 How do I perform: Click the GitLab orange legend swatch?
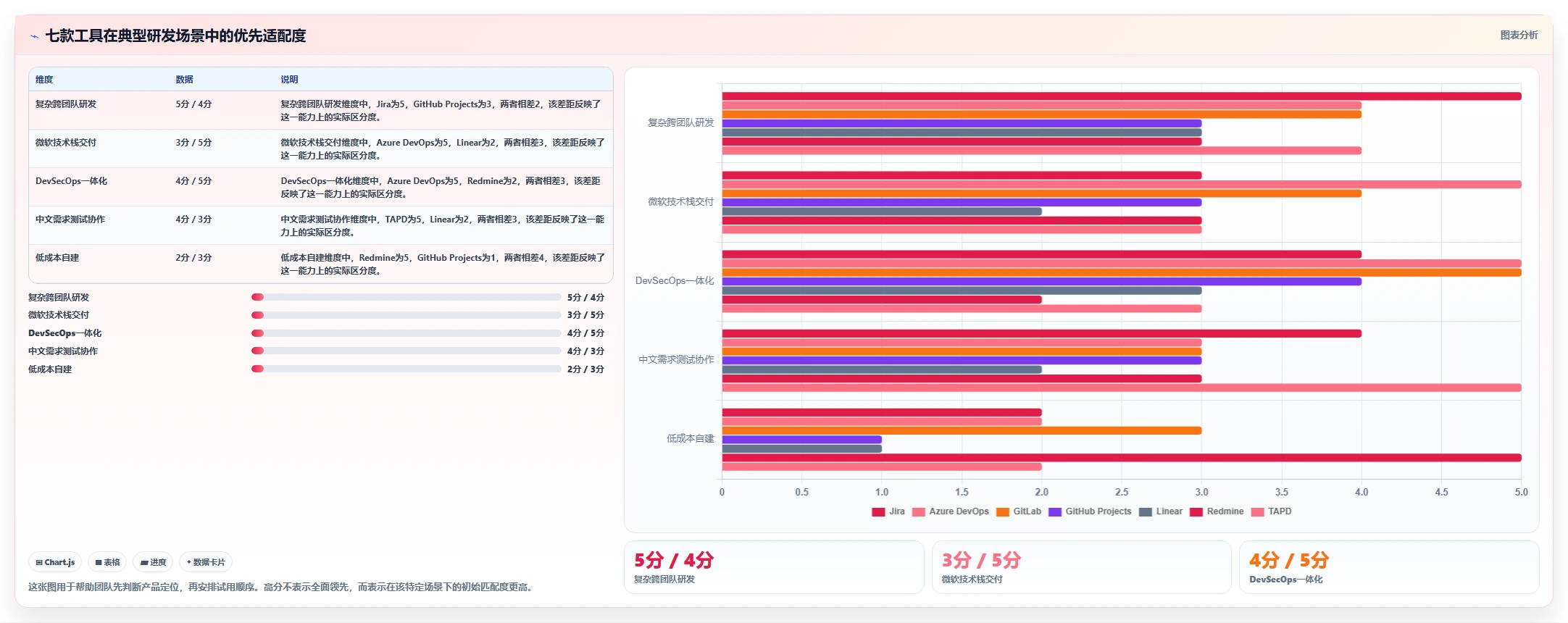1003,512
